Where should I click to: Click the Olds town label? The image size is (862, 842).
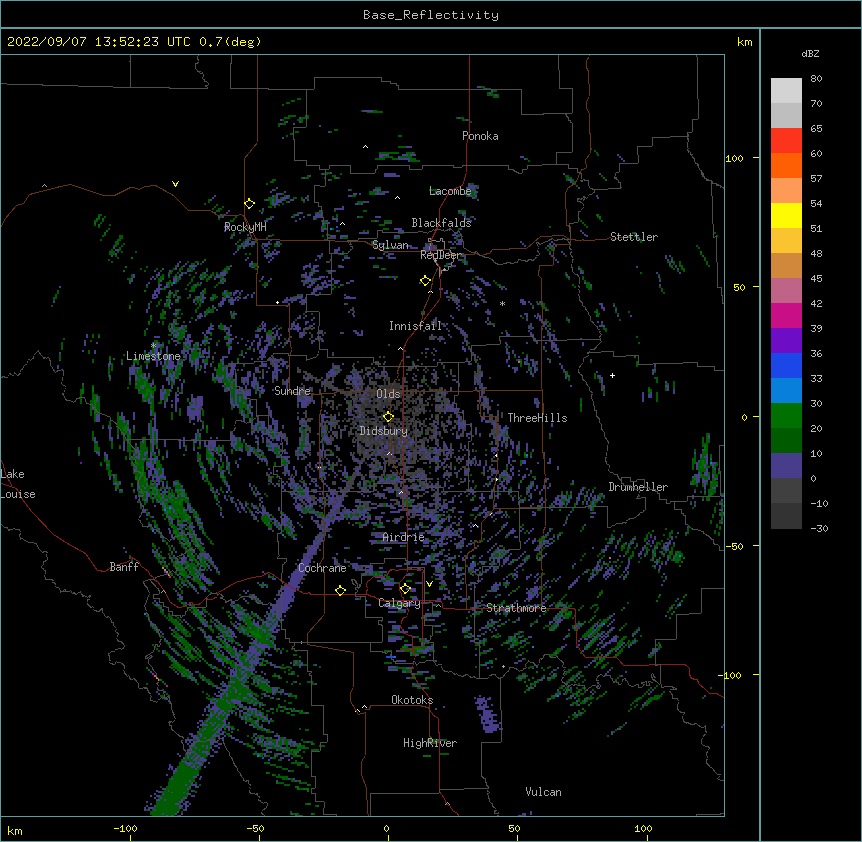coord(388,394)
